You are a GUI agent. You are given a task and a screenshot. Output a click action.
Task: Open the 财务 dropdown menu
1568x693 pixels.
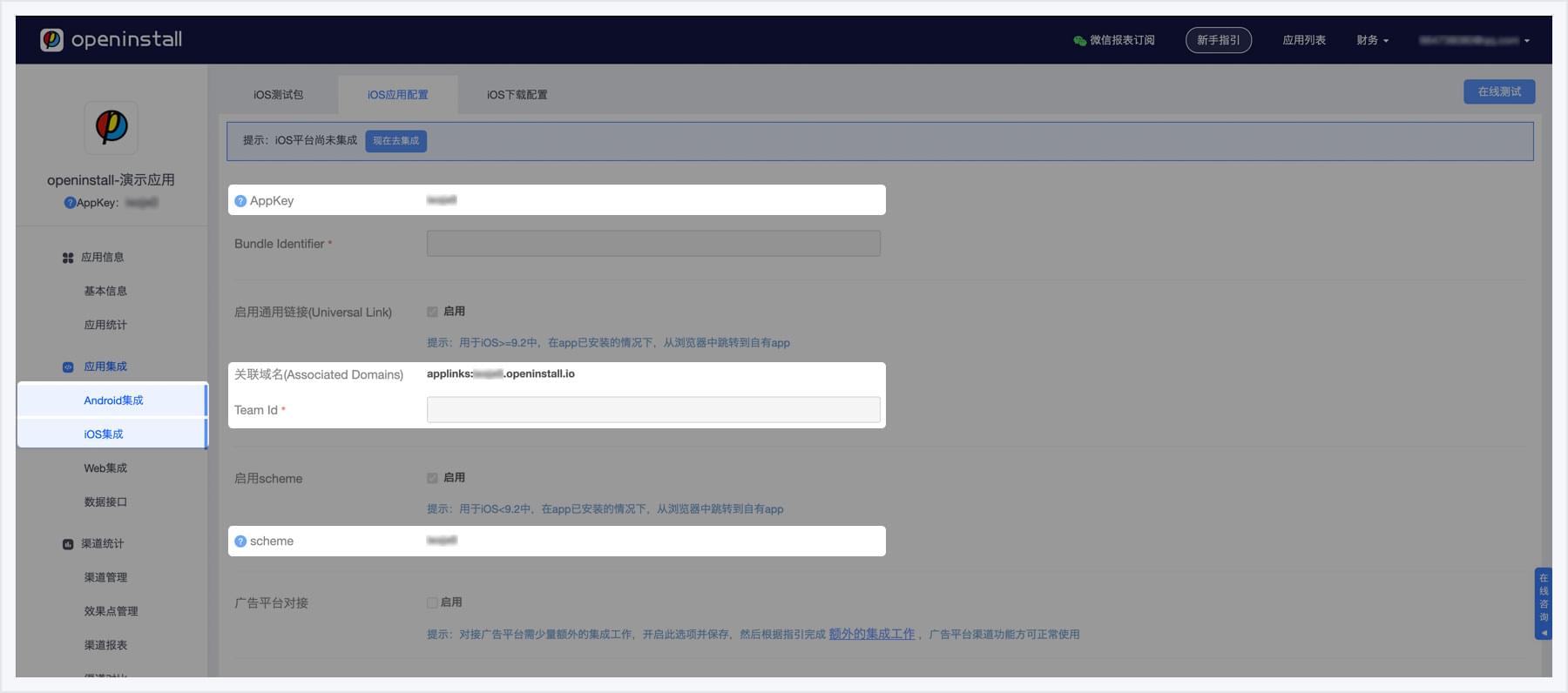coord(1372,40)
